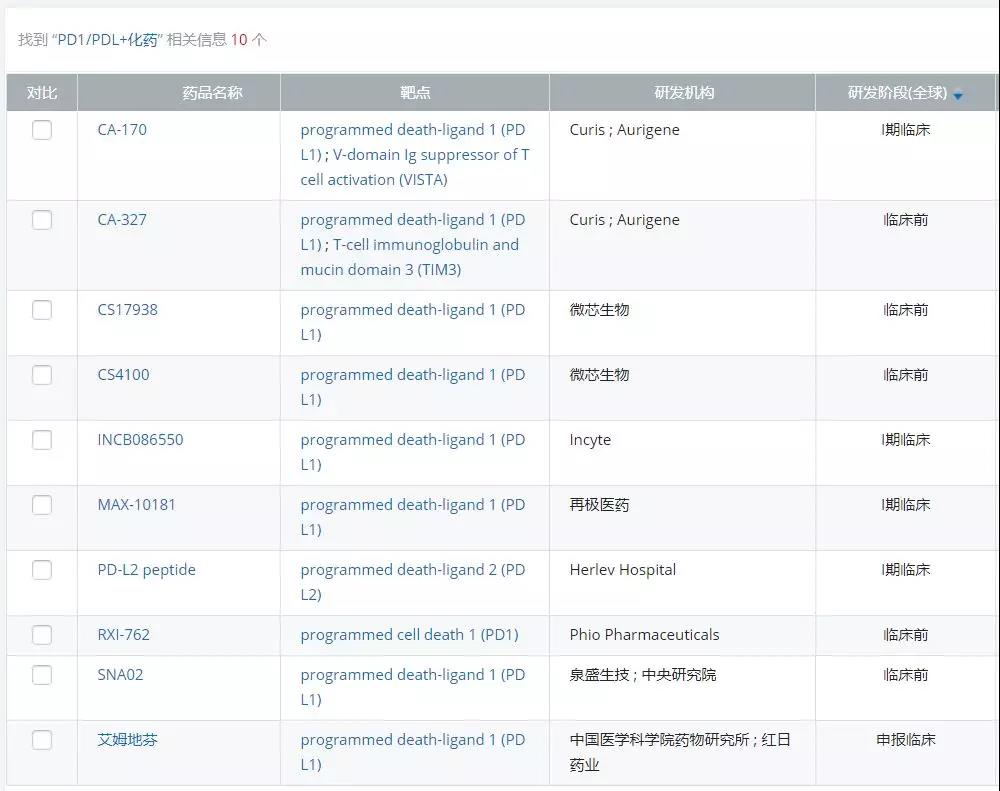Select the I期临床 stage for CA-170
This screenshot has width=1000, height=791.
pyautogui.click(x=906, y=129)
